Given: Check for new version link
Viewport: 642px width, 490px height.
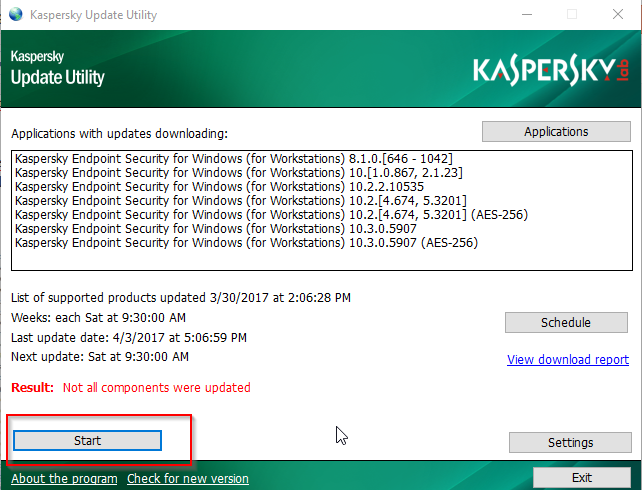Looking at the screenshot, I should (188, 479).
